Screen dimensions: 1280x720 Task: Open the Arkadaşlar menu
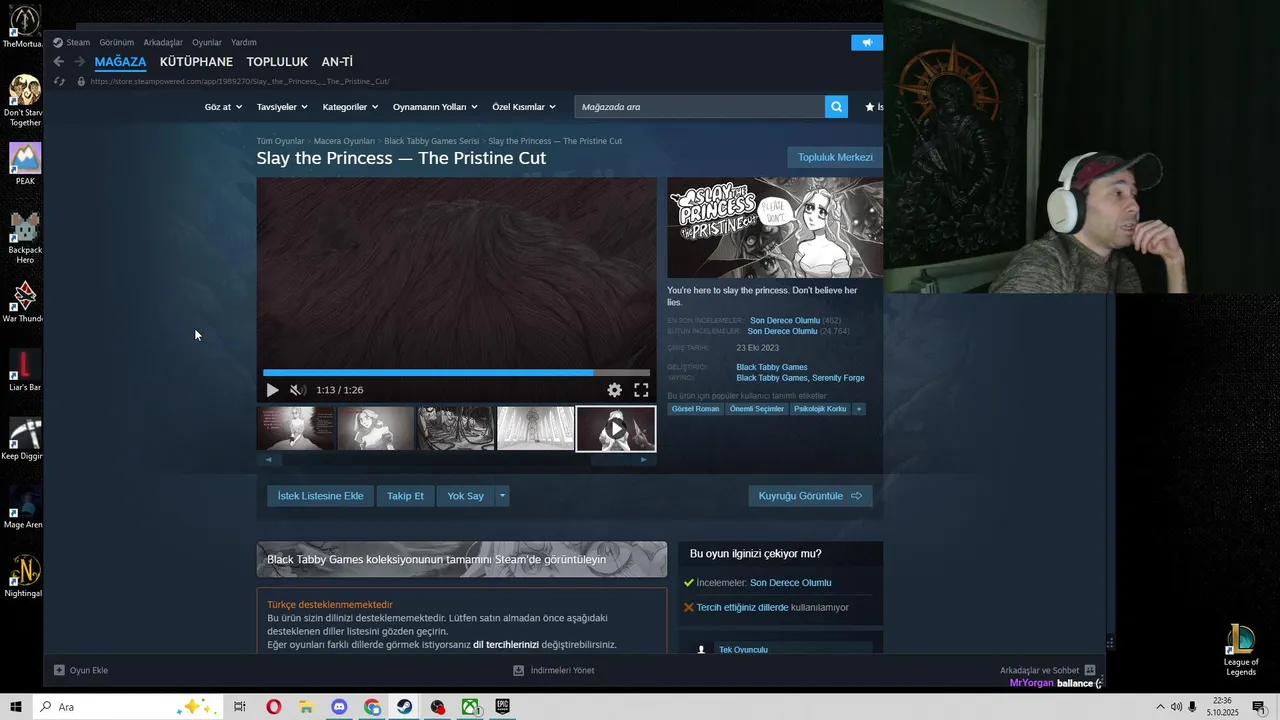163,42
